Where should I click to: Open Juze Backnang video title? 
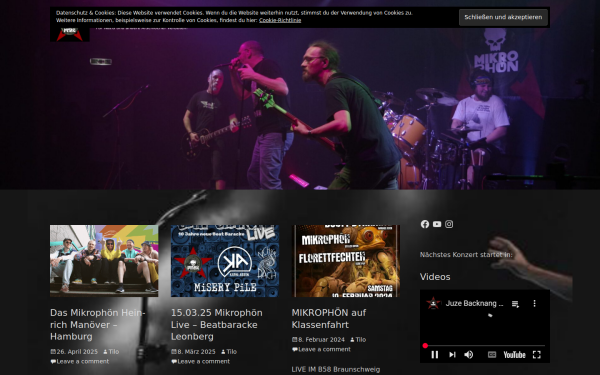click(x=474, y=303)
